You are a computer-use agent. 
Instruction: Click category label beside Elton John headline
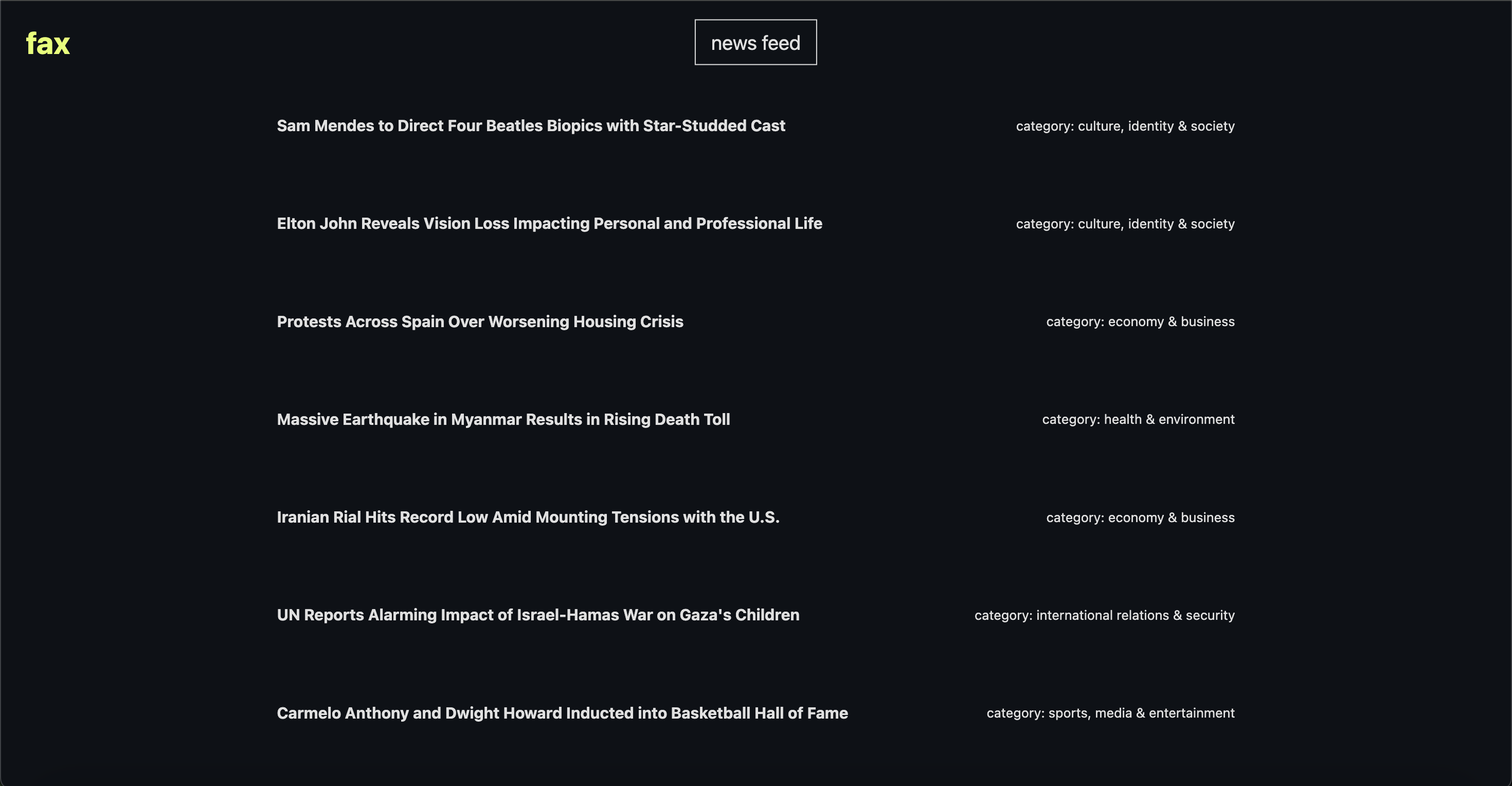pyautogui.click(x=1125, y=224)
